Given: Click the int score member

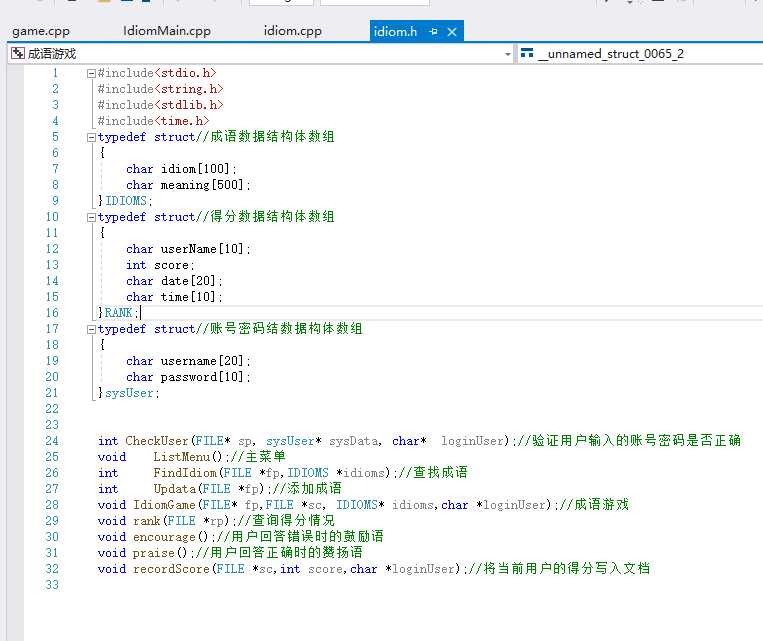Looking at the screenshot, I should click(x=160, y=265).
